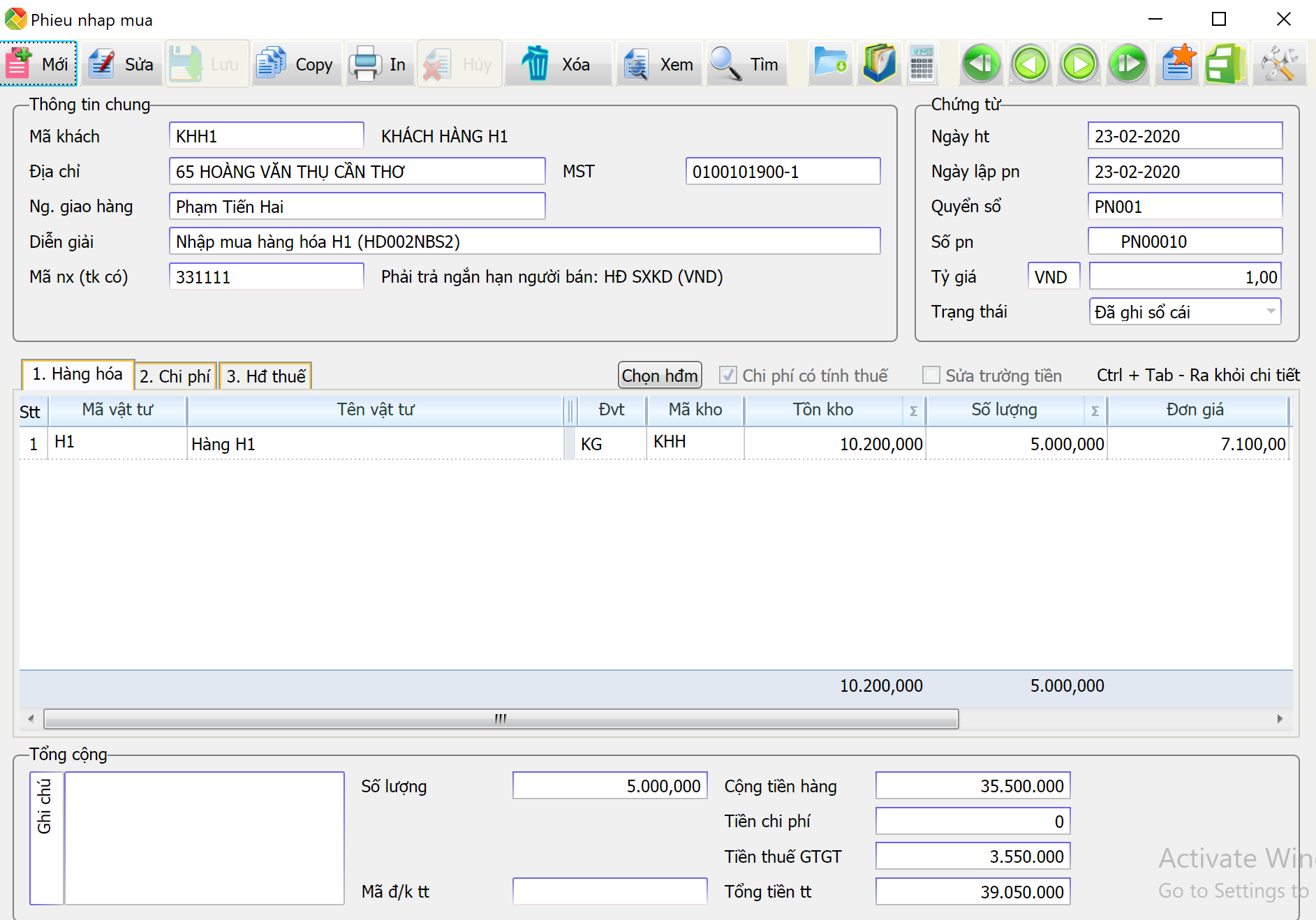Click the sum icon in Tồn kho column header
The width and height of the screenshot is (1316, 920).
(913, 411)
